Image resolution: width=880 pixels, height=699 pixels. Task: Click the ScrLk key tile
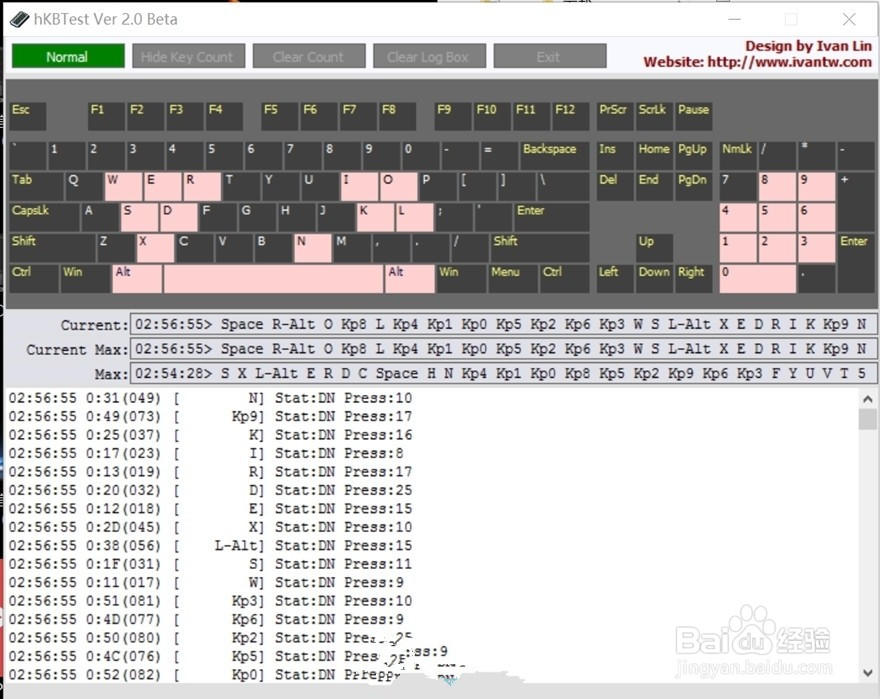pyautogui.click(x=654, y=116)
